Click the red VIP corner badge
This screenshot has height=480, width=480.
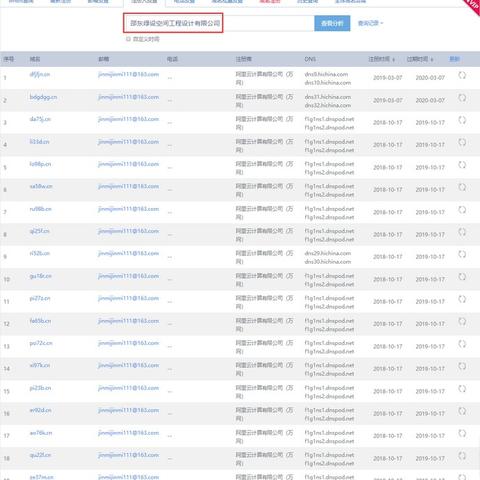(x=473, y=6)
